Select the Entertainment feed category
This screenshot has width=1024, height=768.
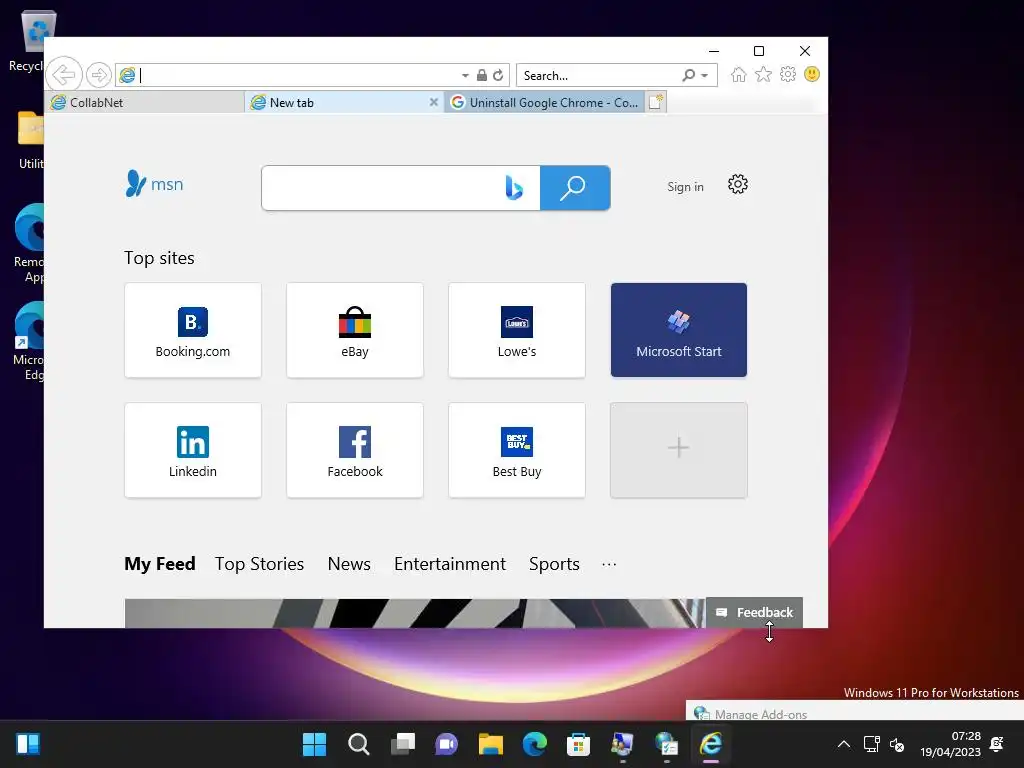[x=450, y=564]
